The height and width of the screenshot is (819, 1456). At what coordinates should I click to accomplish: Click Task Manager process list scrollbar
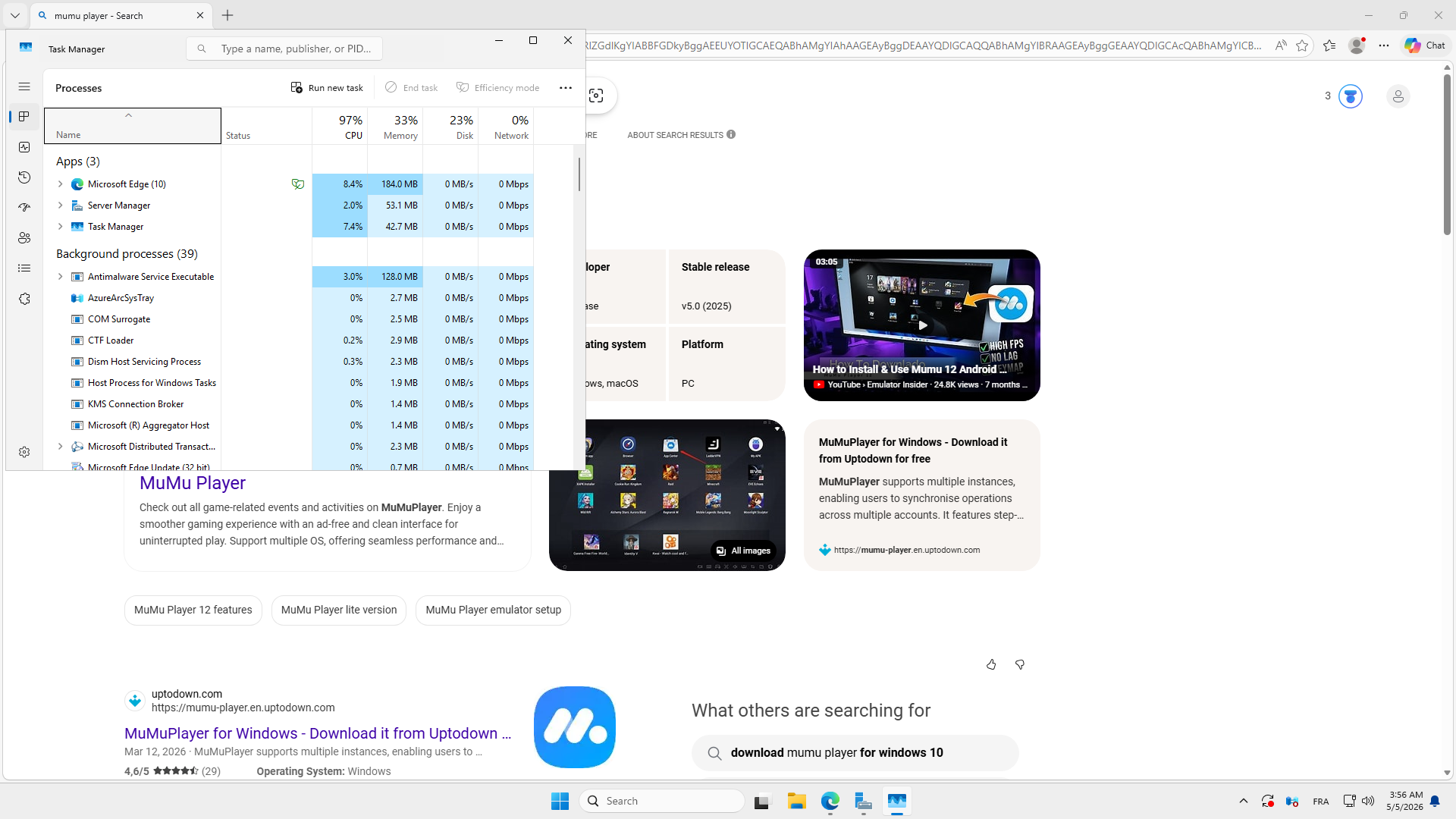pyautogui.click(x=579, y=174)
